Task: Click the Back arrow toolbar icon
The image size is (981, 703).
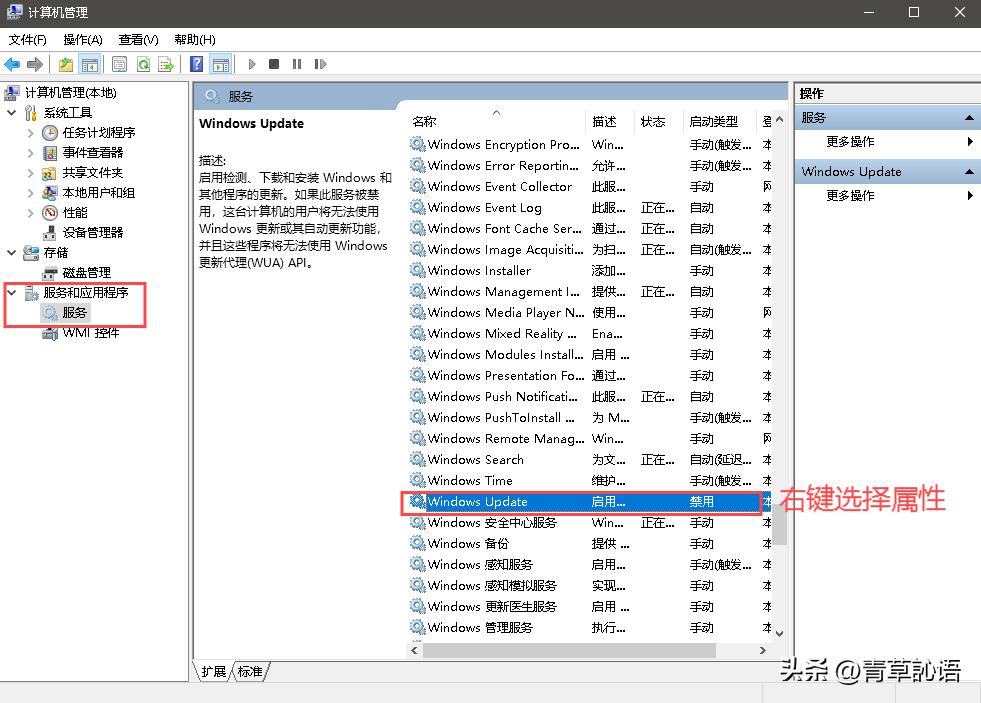Action: (12, 64)
